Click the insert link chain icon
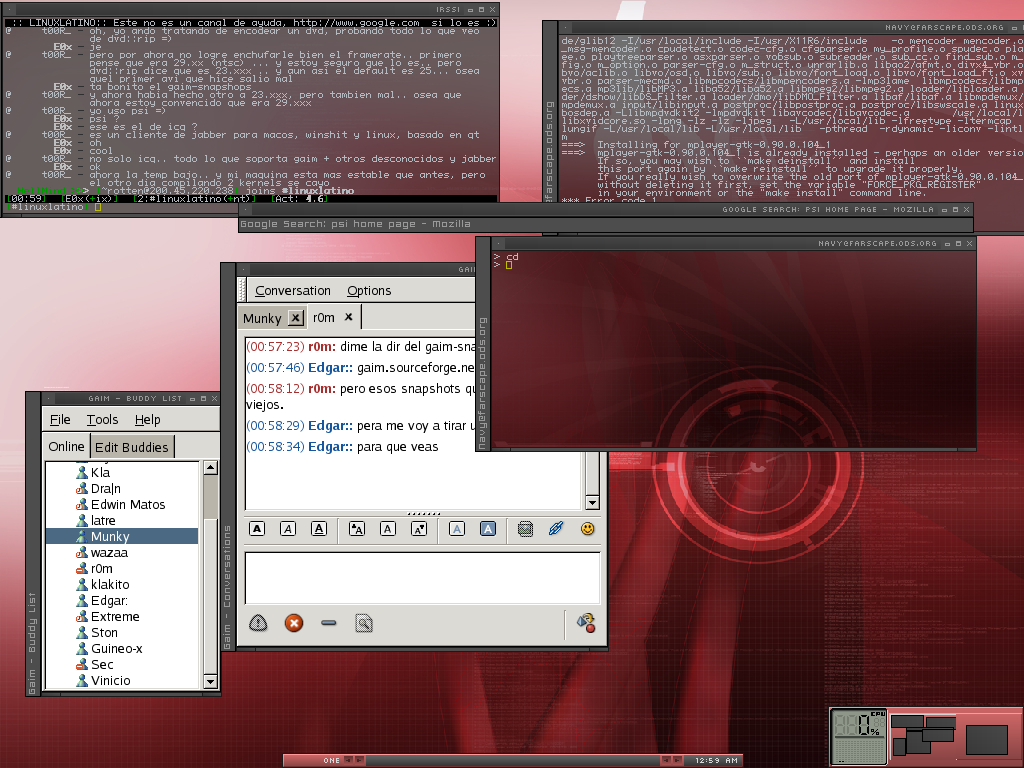Viewport: 1024px width, 768px height. 556,529
